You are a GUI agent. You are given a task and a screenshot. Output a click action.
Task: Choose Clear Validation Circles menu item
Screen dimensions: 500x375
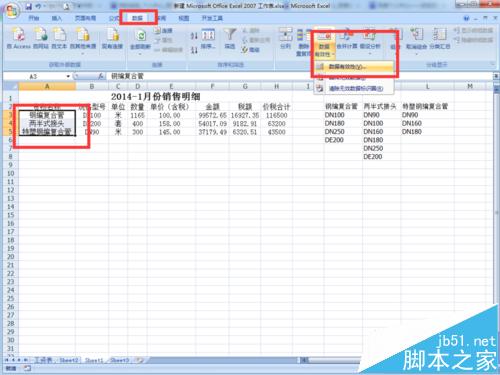pos(354,89)
